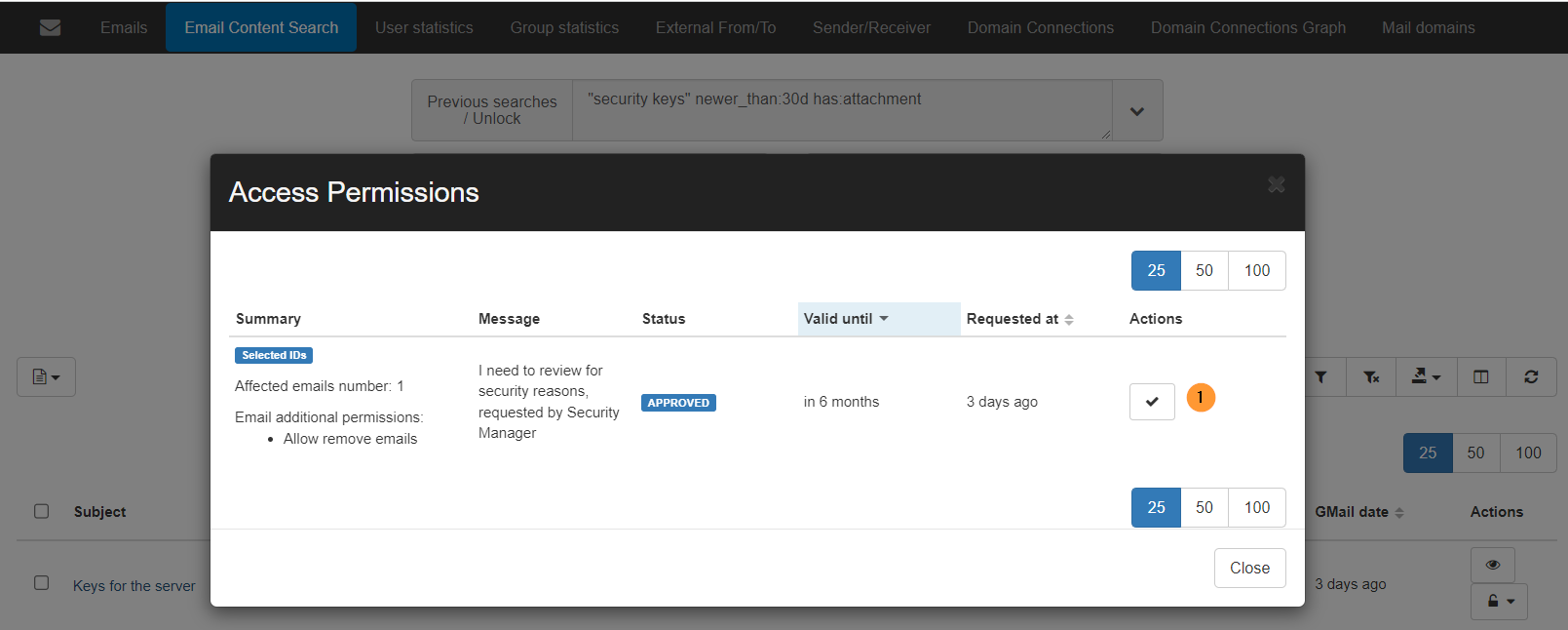Set background table page size to 100
The image size is (1568, 630).
(1528, 453)
